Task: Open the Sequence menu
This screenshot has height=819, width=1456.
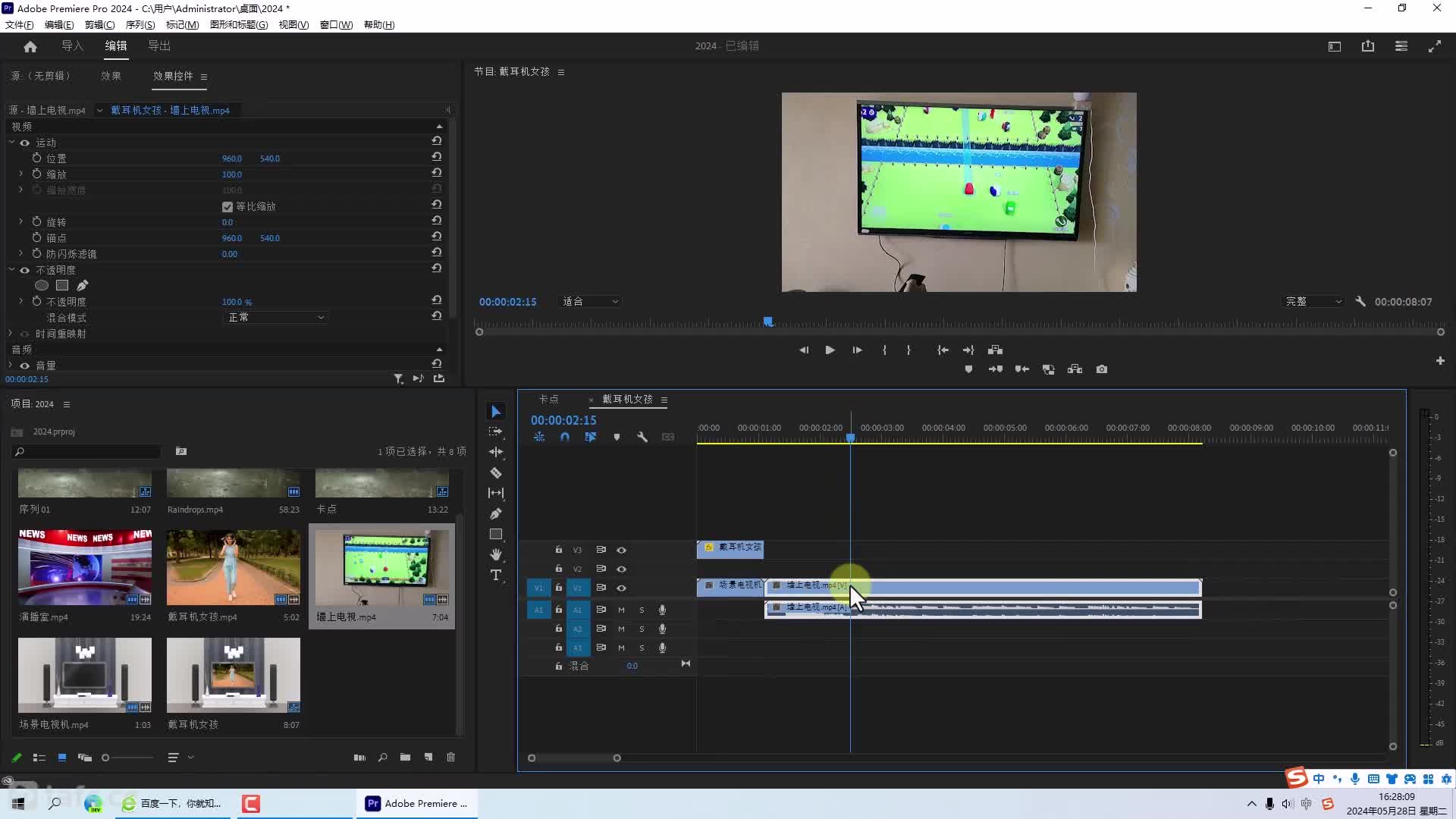Action: point(140,25)
